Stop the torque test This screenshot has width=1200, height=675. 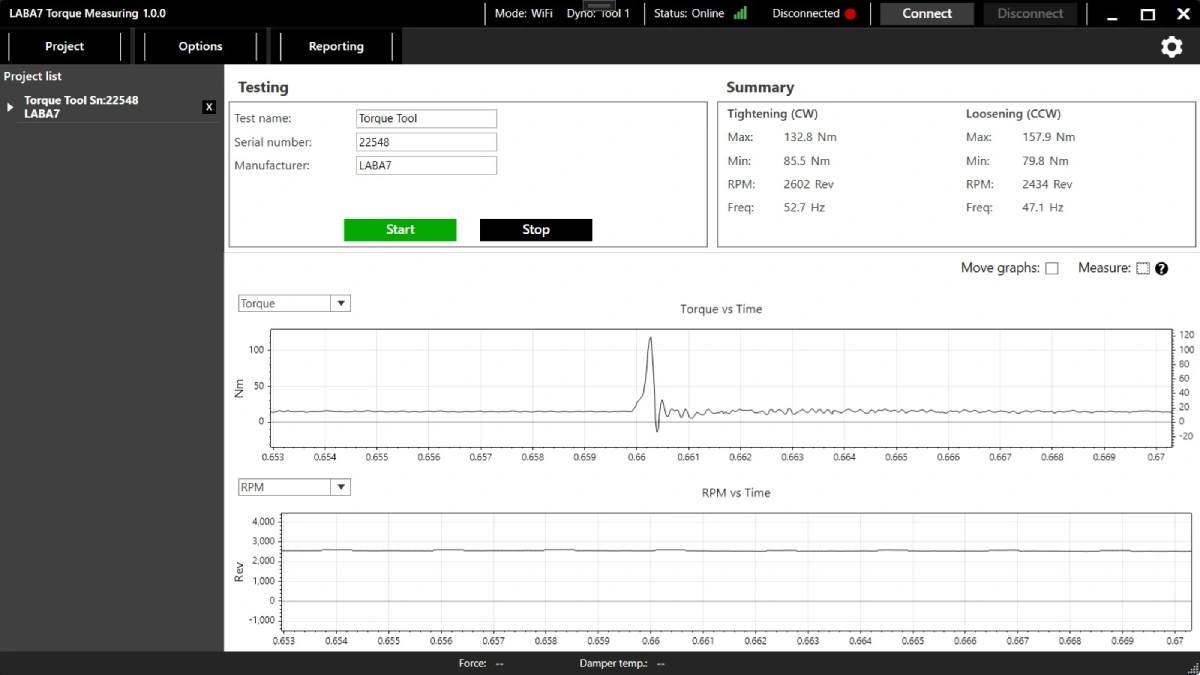(x=535, y=230)
